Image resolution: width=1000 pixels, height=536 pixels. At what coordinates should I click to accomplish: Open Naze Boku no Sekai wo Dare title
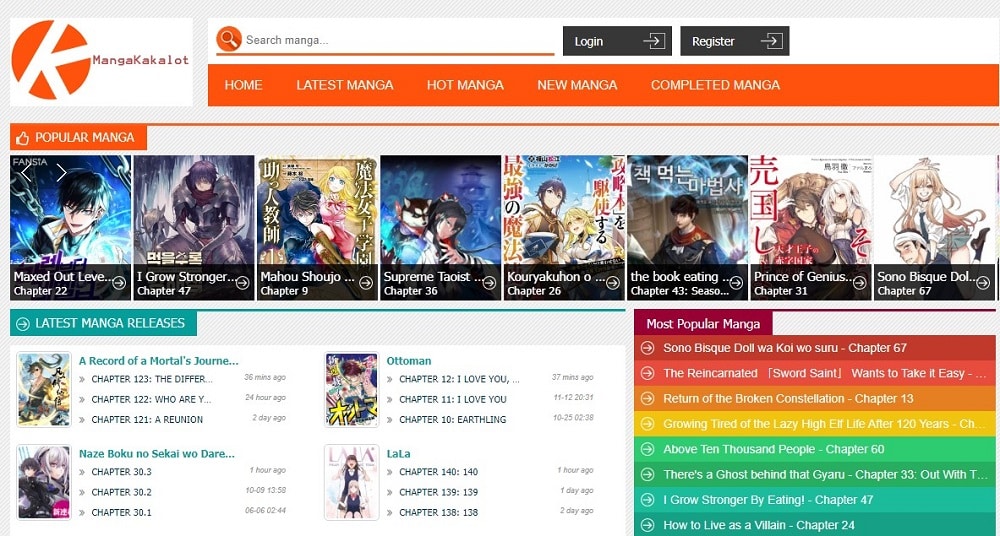coord(157,454)
